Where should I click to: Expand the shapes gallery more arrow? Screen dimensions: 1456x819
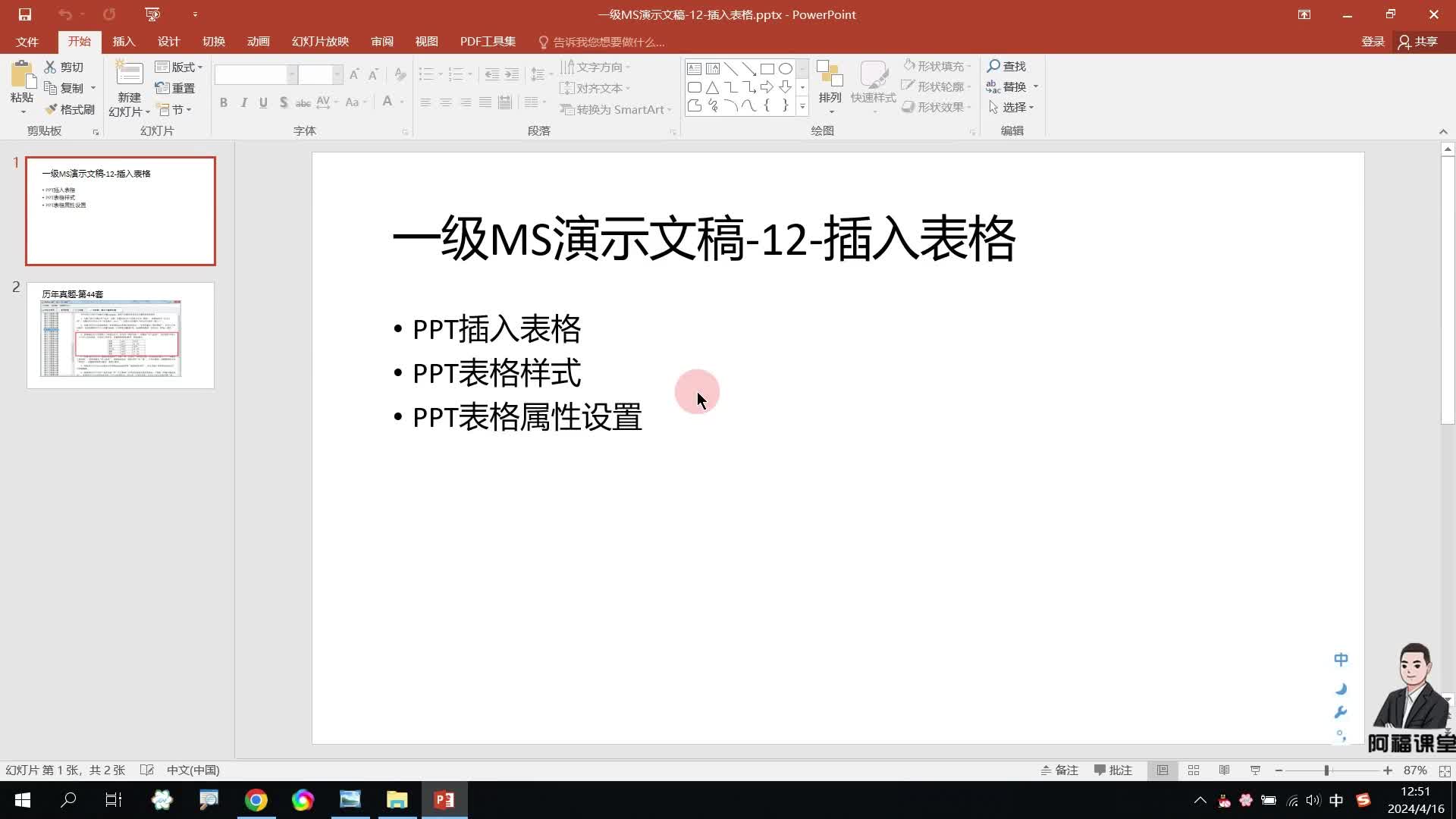click(802, 107)
